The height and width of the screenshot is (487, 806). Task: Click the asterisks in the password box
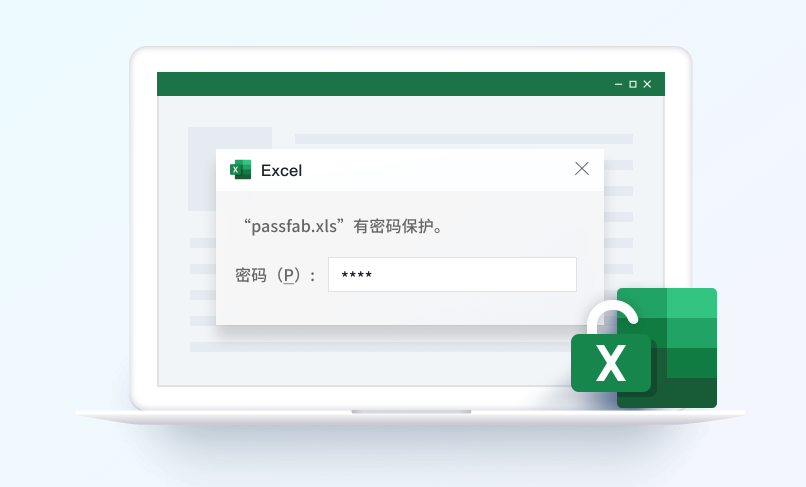coord(357,275)
